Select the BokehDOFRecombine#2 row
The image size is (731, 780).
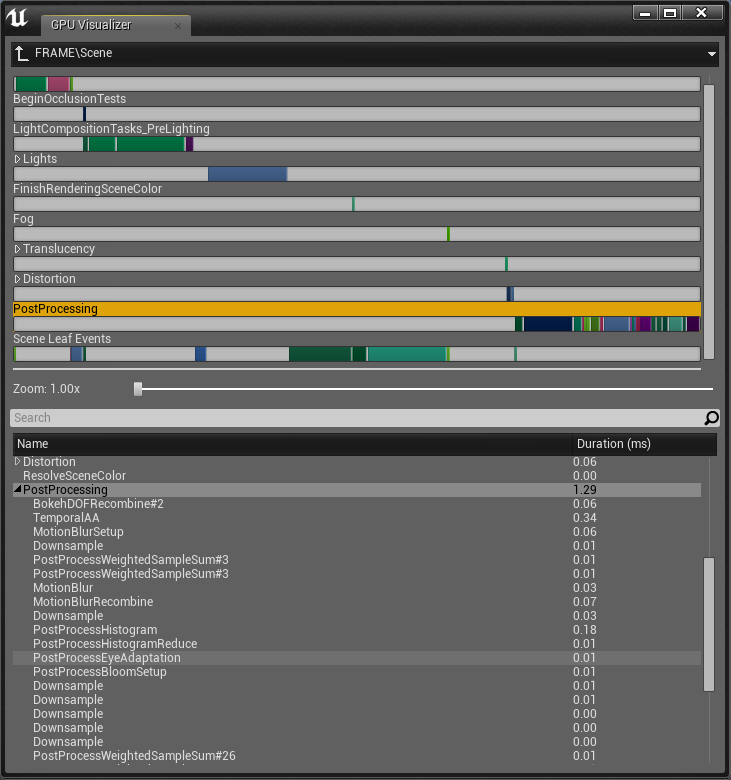[357, 504]
